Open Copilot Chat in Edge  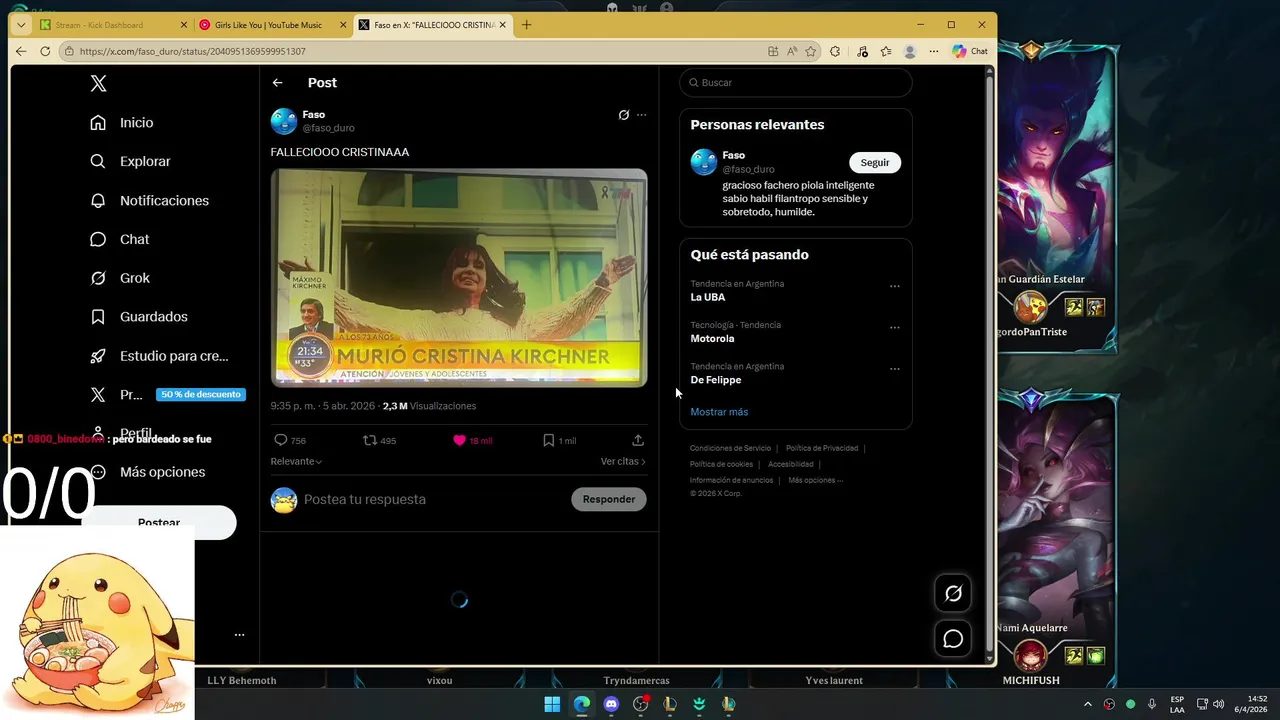(x=970, y=51)
